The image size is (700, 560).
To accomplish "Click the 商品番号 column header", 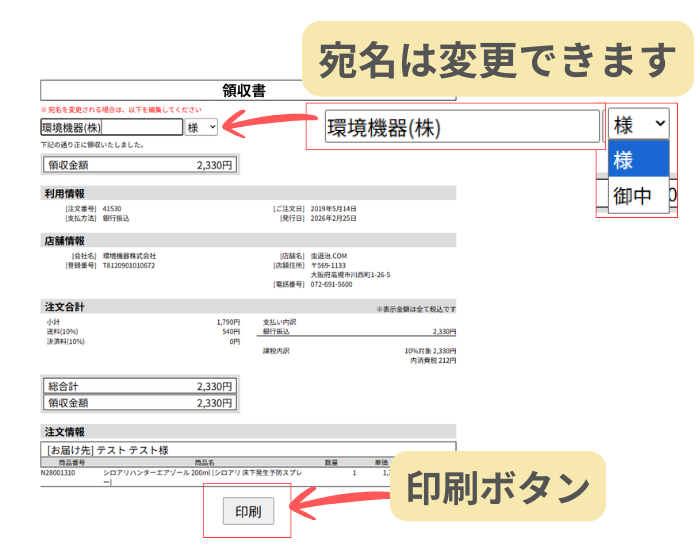I will click(x=72, y=463).
